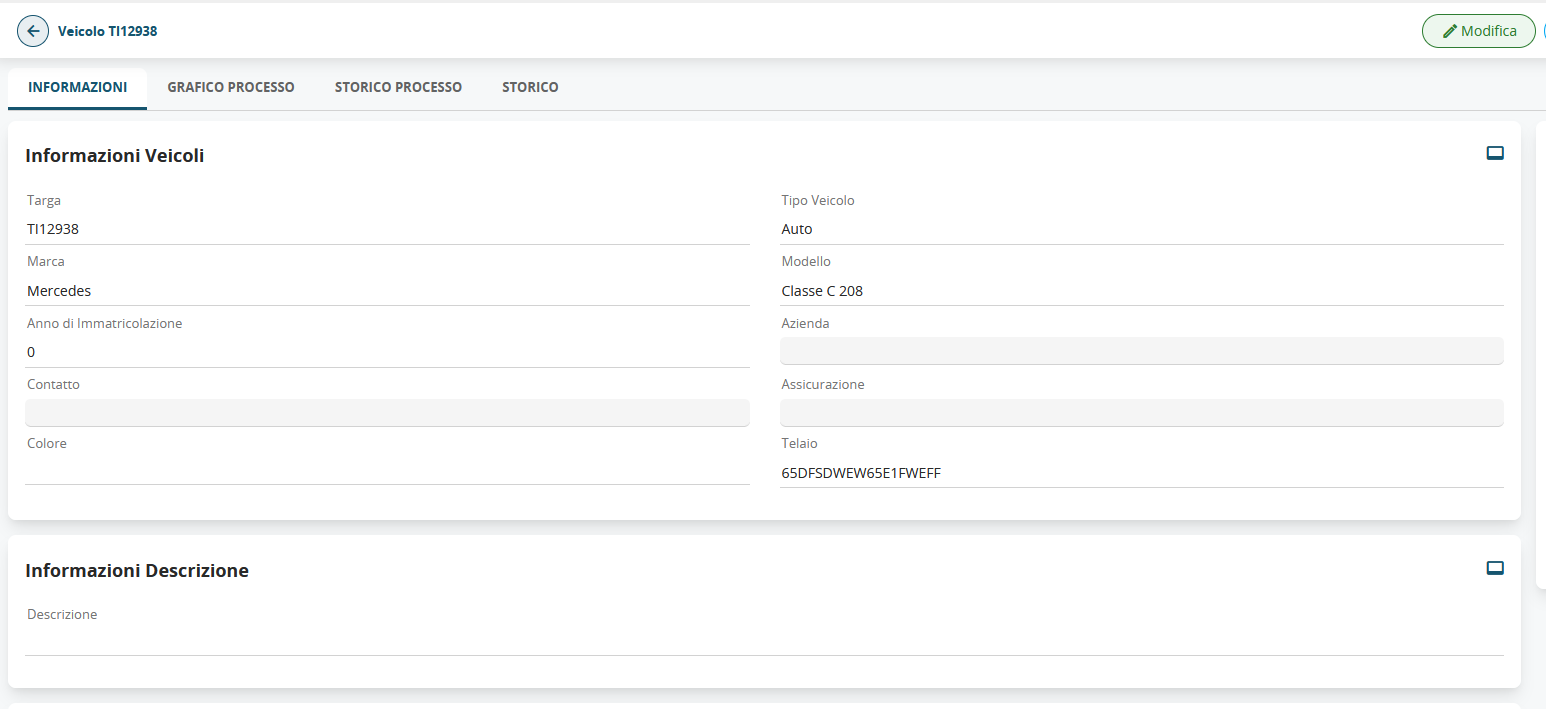Collapse the Informazioni Veicoli panel icon
Viewport: 1546px width, 709px height.
tap(1495, 153)
